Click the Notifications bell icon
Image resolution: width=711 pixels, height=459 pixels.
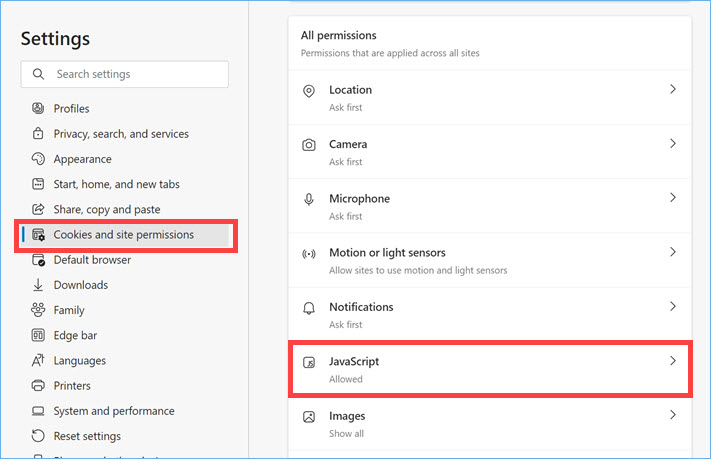(x=309, y=308)
